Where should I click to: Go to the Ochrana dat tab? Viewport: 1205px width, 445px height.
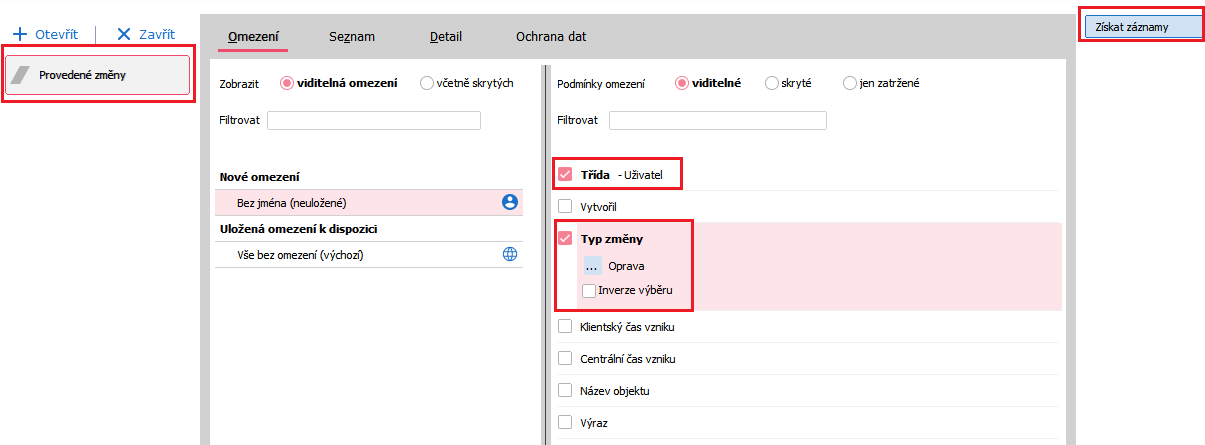[x=551, y=37]
